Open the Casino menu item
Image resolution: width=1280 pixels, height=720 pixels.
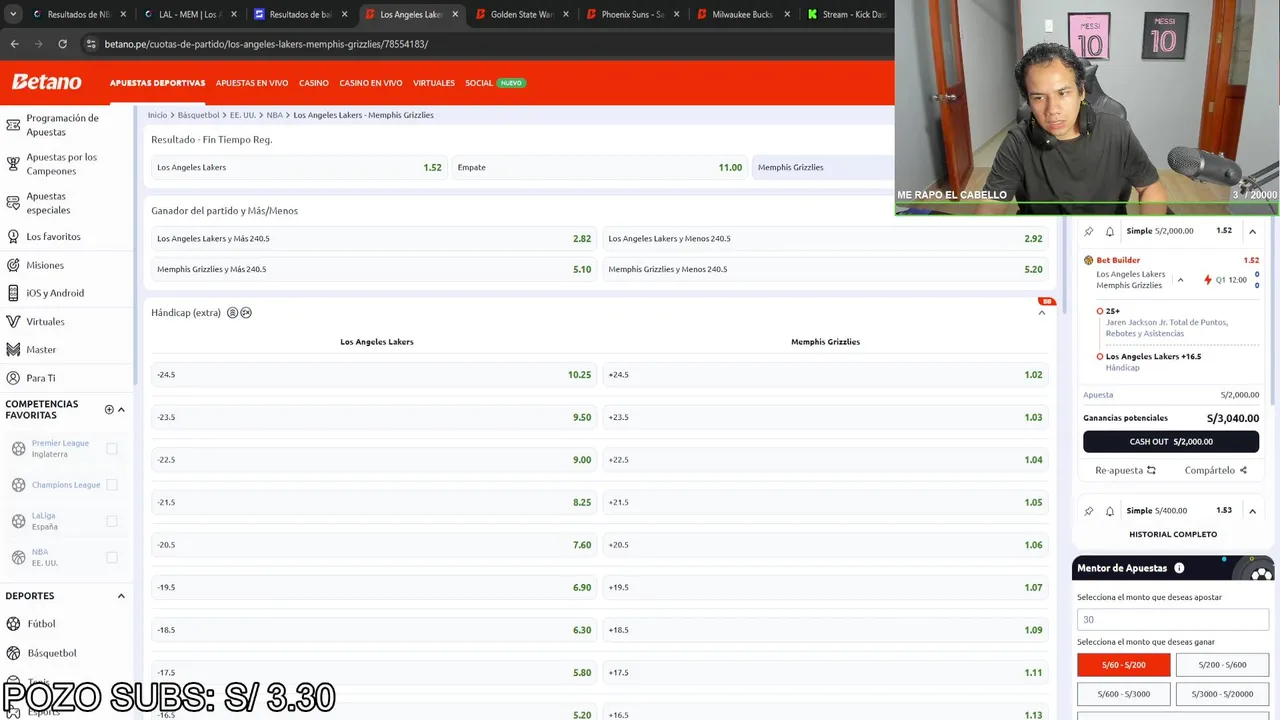point(314,83)
